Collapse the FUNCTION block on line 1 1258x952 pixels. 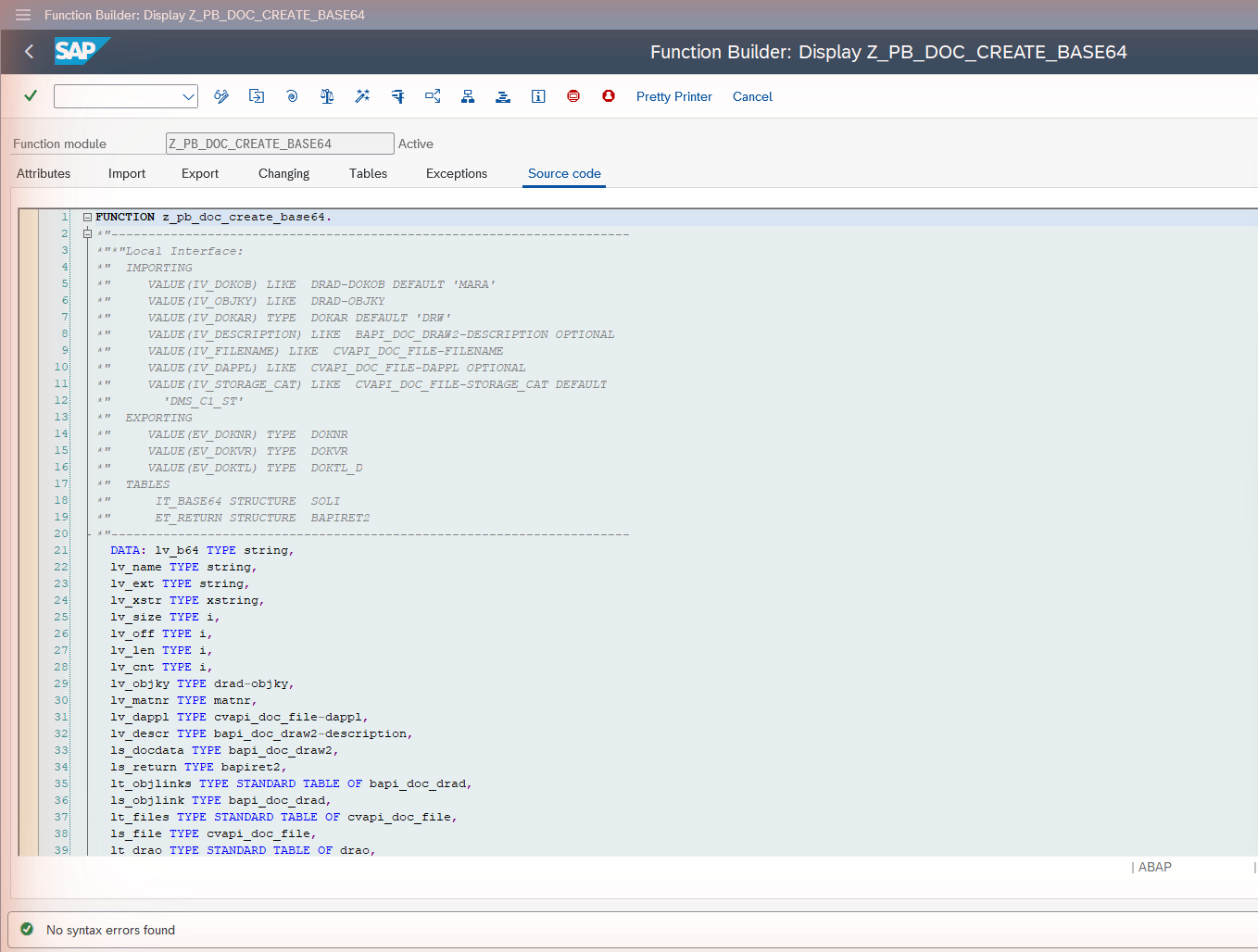click(x=87, y=217)
